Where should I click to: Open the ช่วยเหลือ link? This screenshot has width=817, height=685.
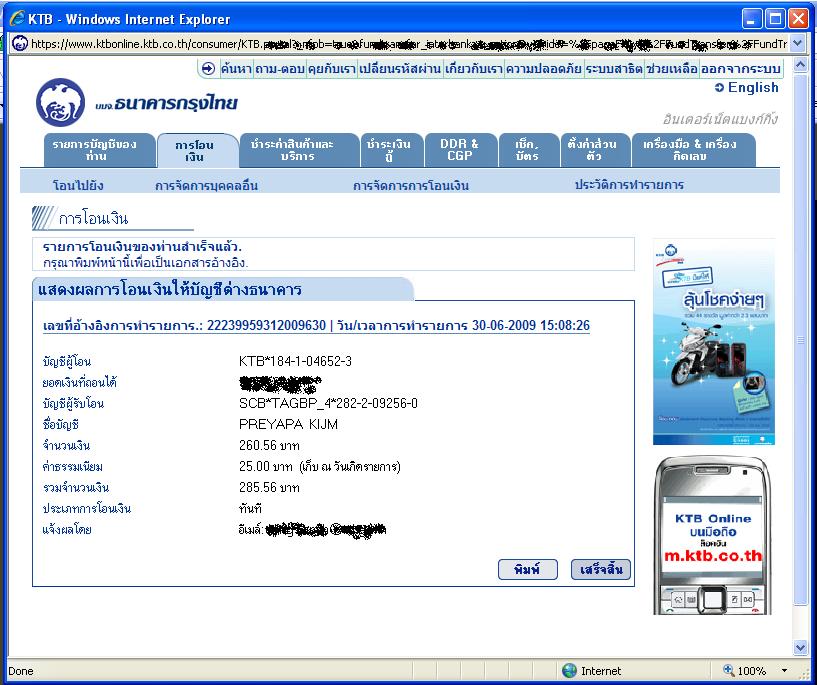coord(672,68)
